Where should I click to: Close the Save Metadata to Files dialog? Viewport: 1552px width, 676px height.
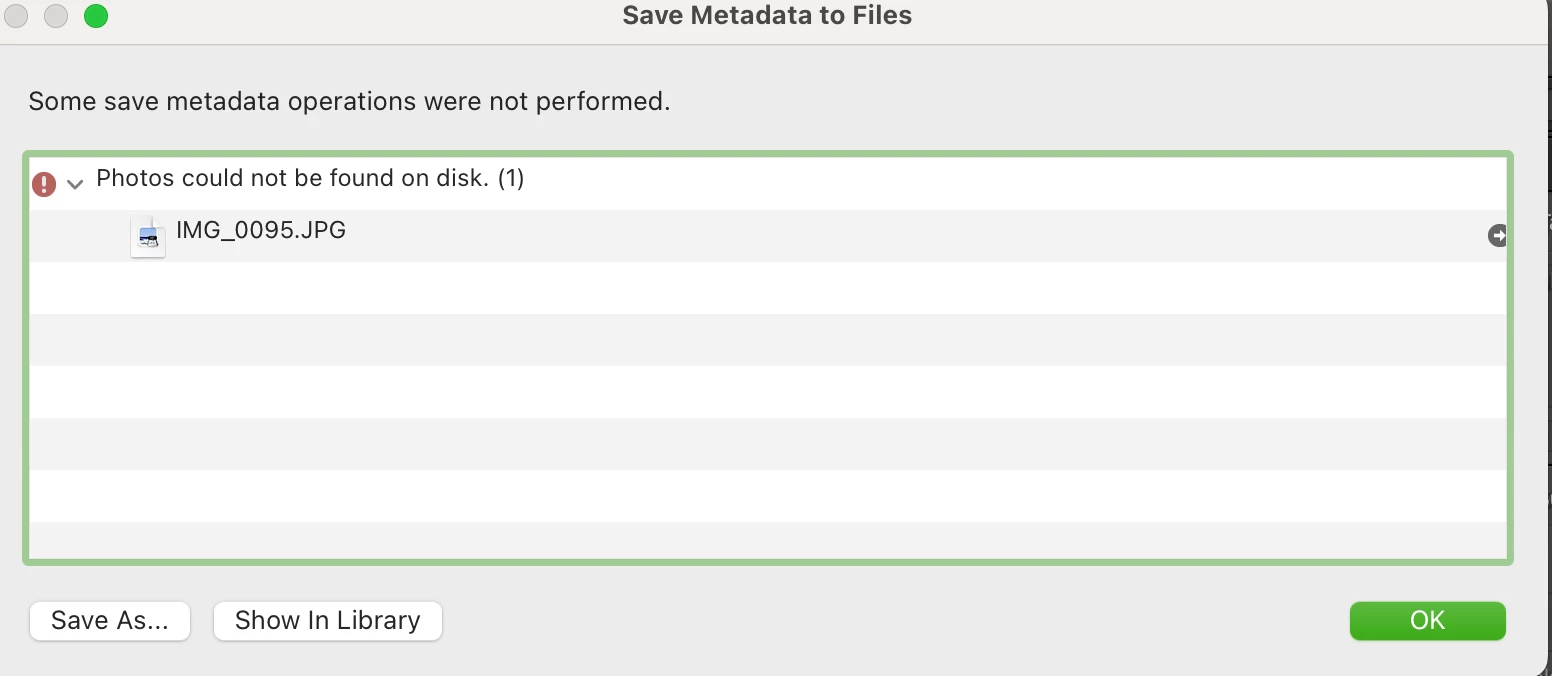pos(16,16)
